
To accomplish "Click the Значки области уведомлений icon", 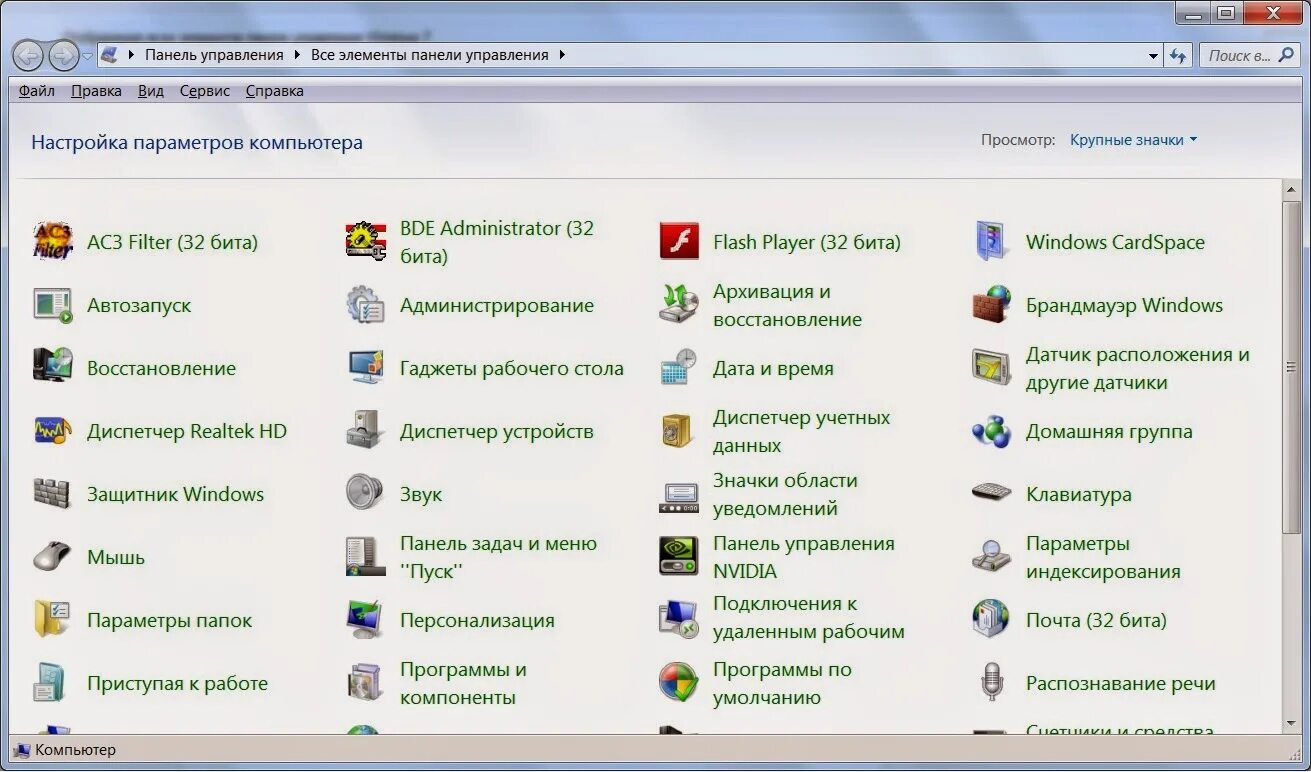I will [x=679, y=496].
